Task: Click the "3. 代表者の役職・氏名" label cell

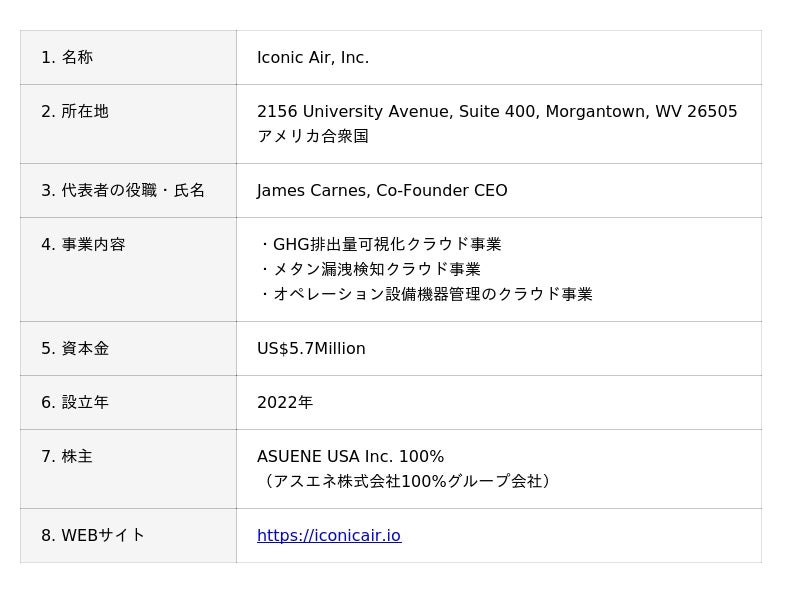Action: pos(123,191)
